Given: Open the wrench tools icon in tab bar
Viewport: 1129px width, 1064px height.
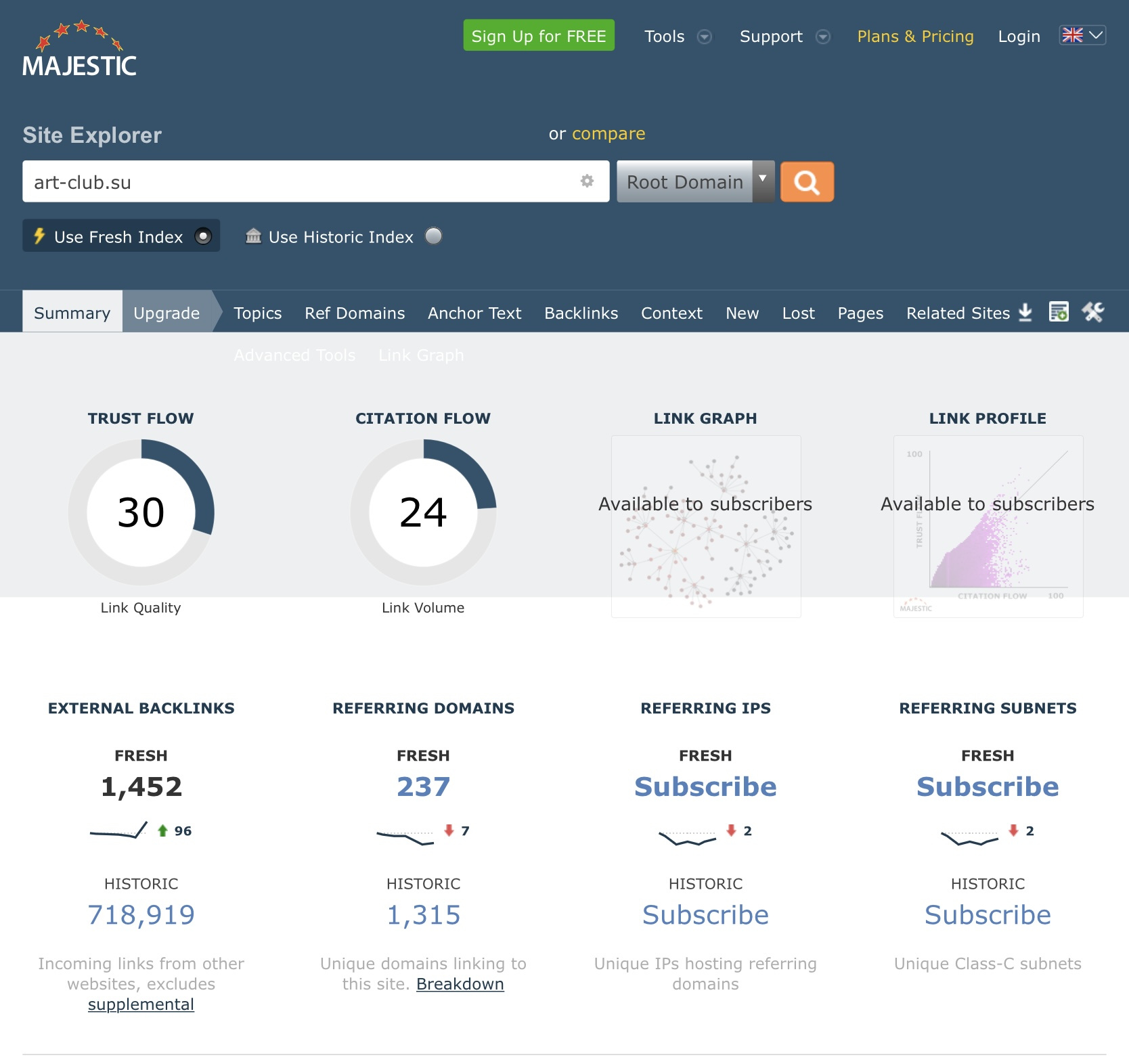Looking at the screenshot, I should (1092, 312).
